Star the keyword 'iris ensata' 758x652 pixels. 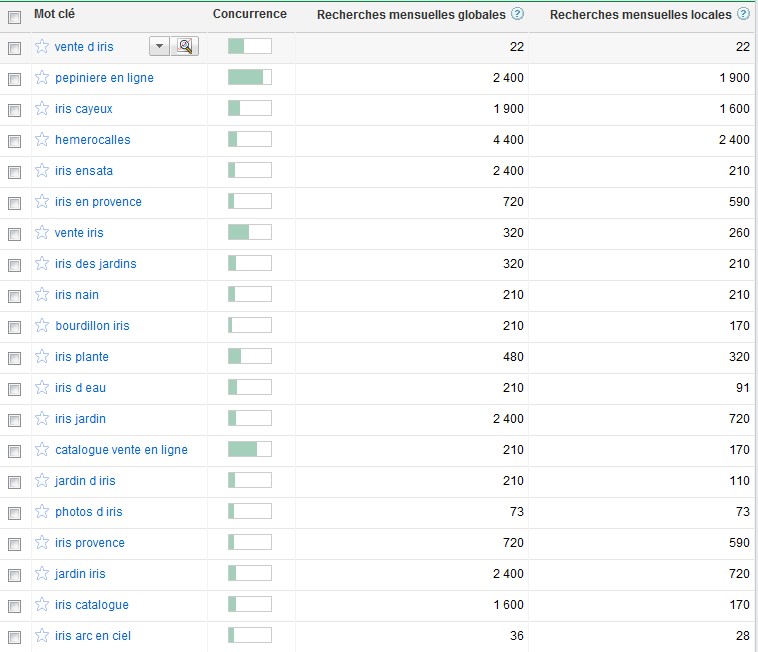pyautogui.click(x=42, y=170)
